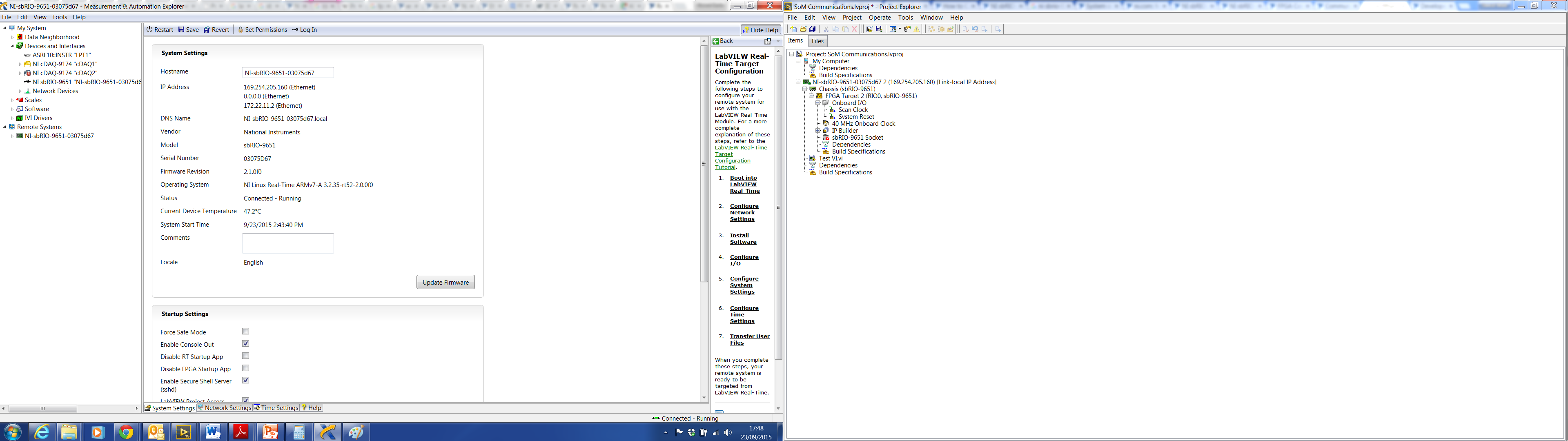The height and width of the screenshot is (441, 1568).
Task: Click the Hide Help button
Action: coord(761,30)
